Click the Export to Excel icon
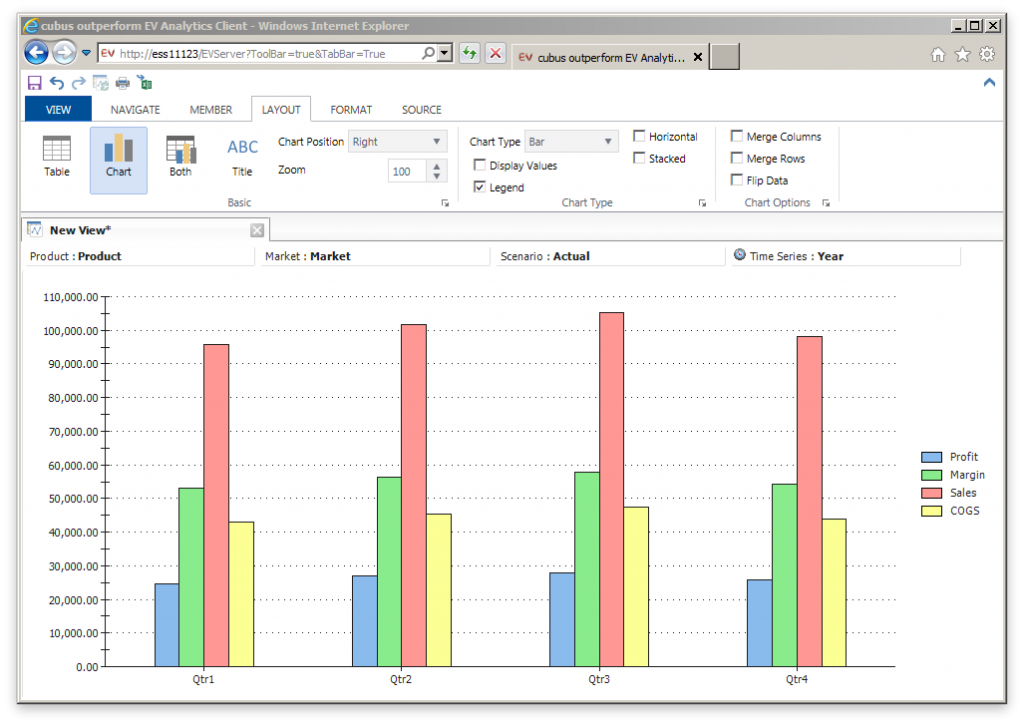The width and height of the screenshot is (1024, 725). [145, 83]
